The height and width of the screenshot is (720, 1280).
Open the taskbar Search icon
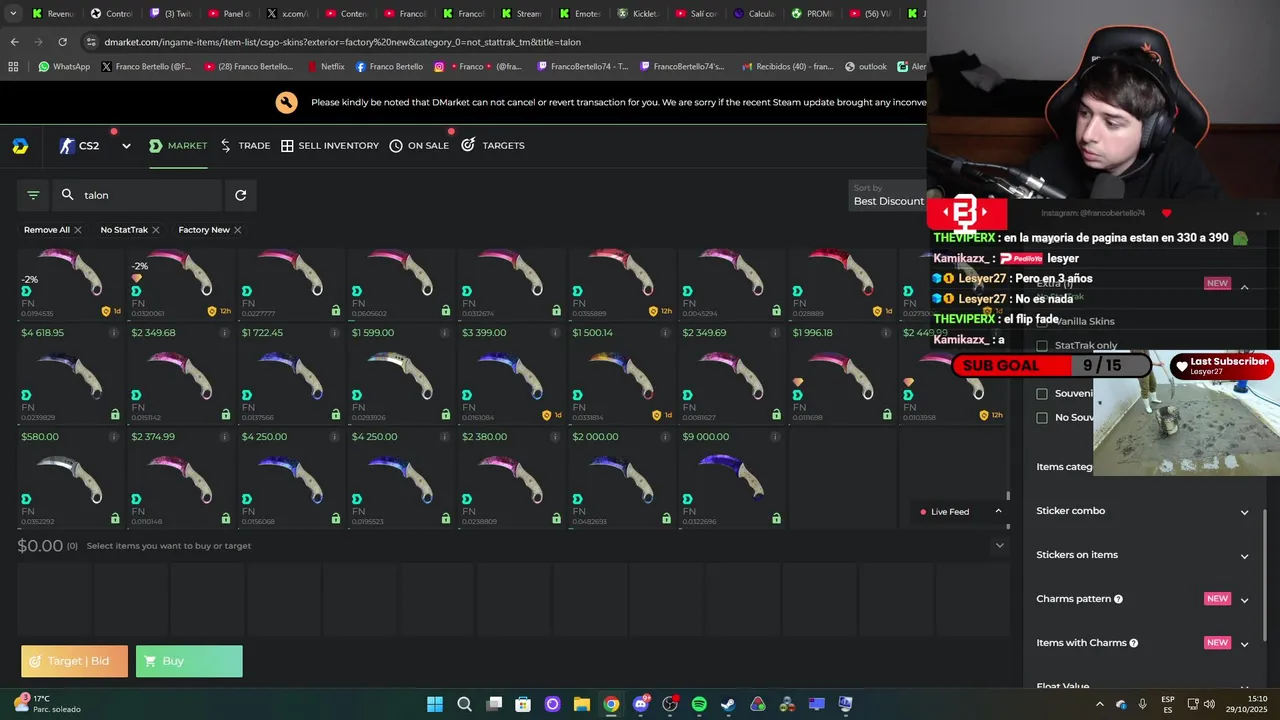click(464, 704)
